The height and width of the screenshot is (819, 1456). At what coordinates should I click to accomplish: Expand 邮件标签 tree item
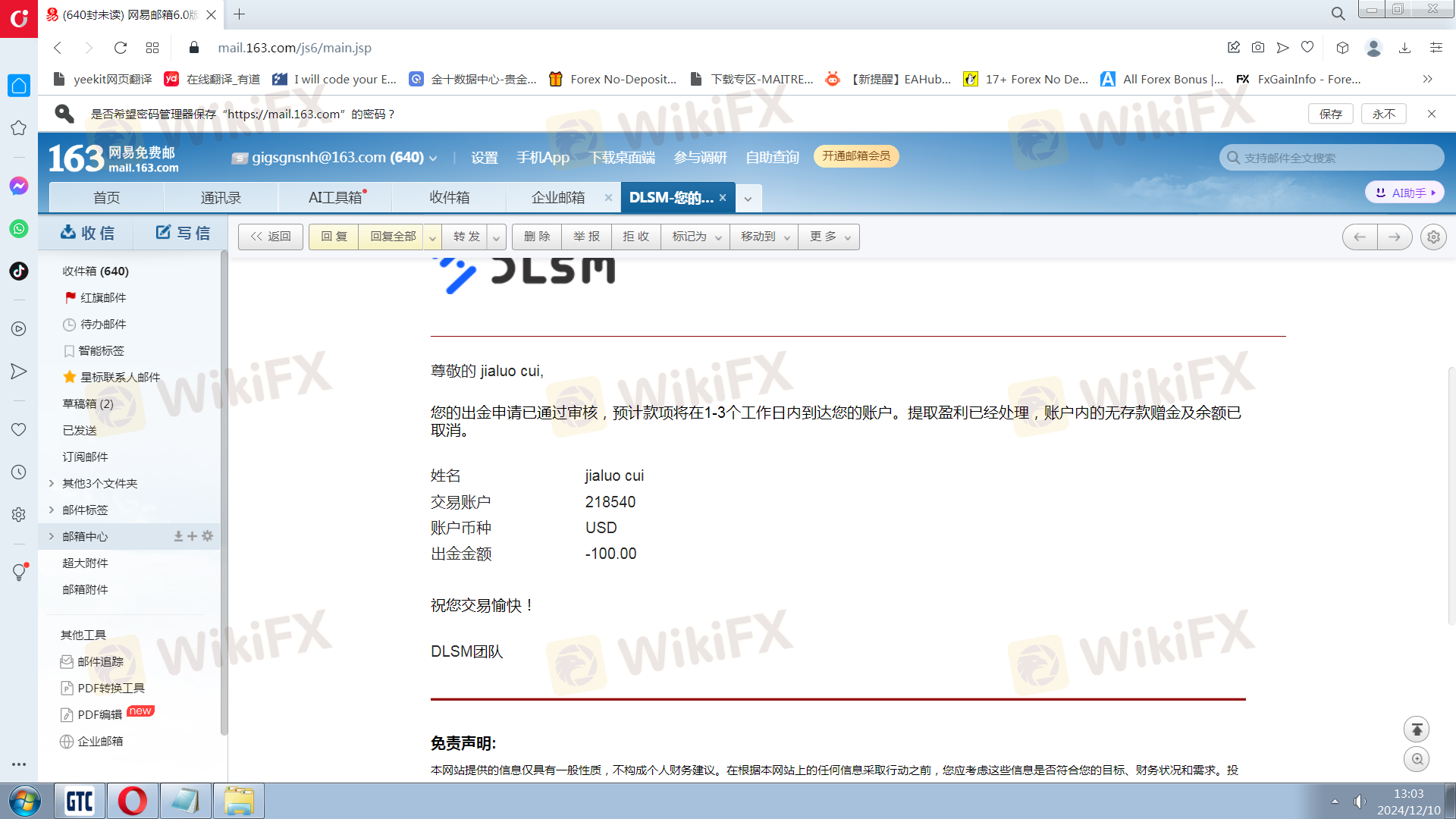click(x=51, y=510)
